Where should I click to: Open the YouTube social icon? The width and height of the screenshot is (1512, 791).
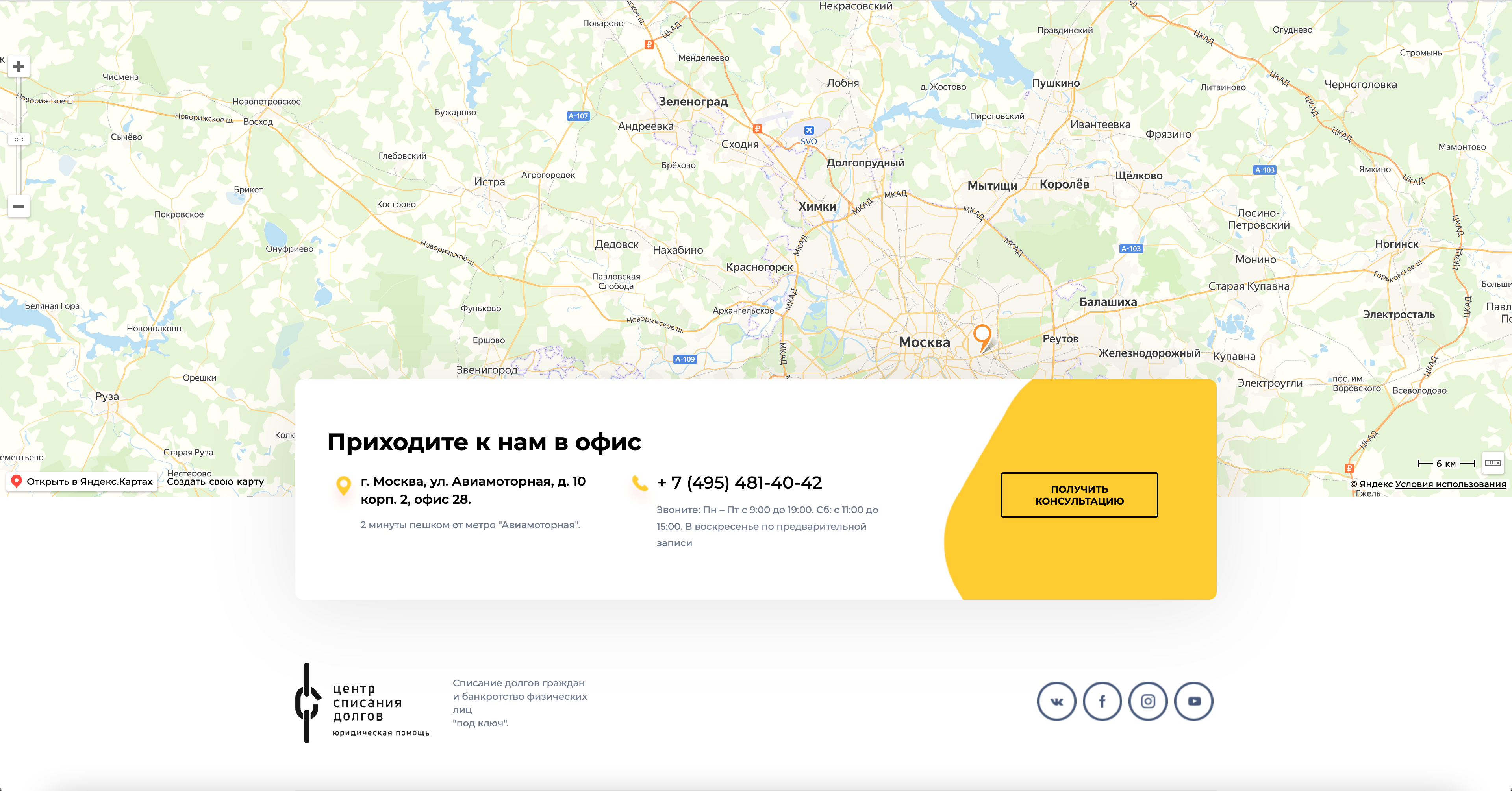pyautogui.click(x=1194, y=701)
